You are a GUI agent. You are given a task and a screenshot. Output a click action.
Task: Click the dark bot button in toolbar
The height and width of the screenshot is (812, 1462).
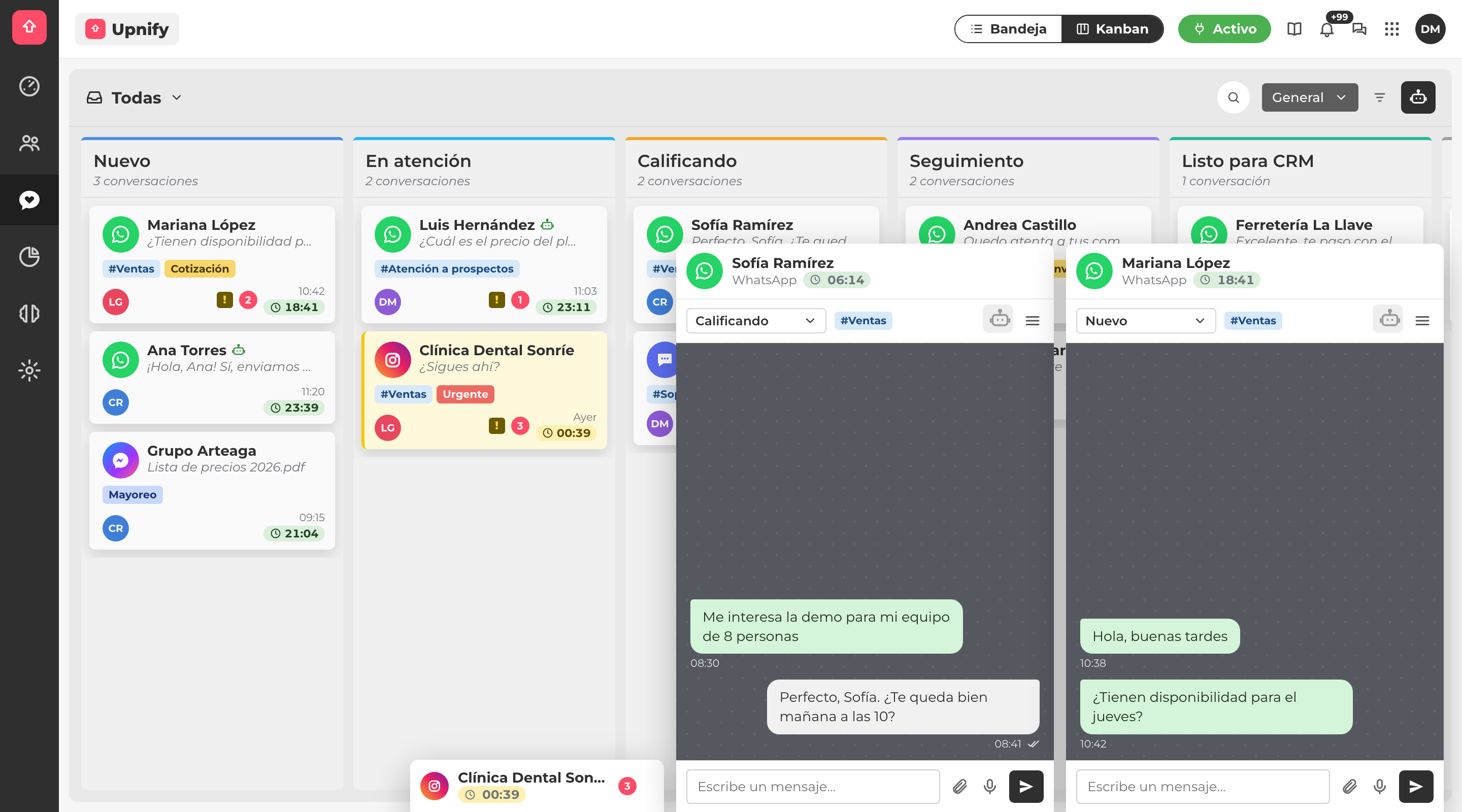(x=1418, y=97)
